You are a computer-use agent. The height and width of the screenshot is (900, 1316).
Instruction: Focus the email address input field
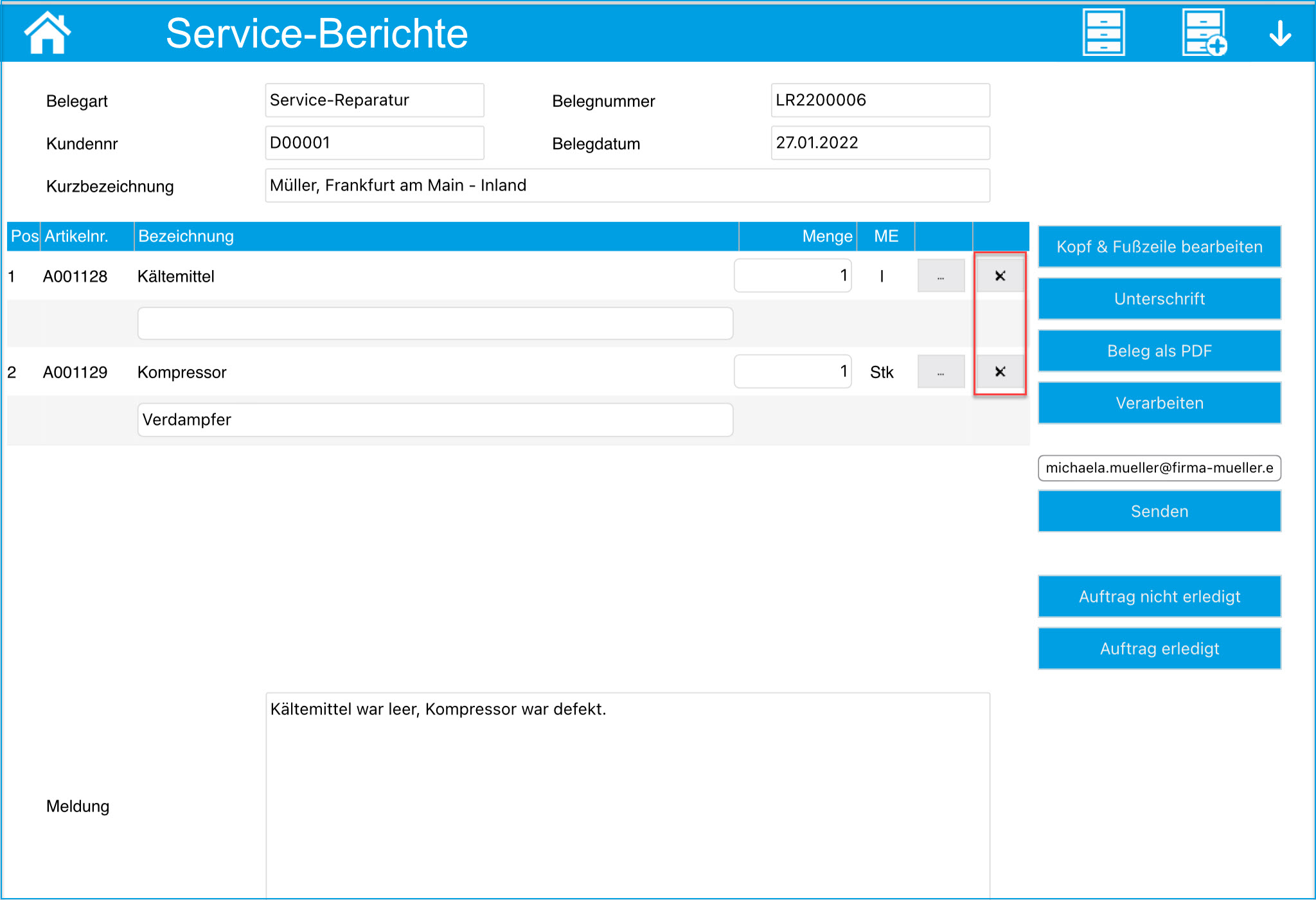(1159, 468)
